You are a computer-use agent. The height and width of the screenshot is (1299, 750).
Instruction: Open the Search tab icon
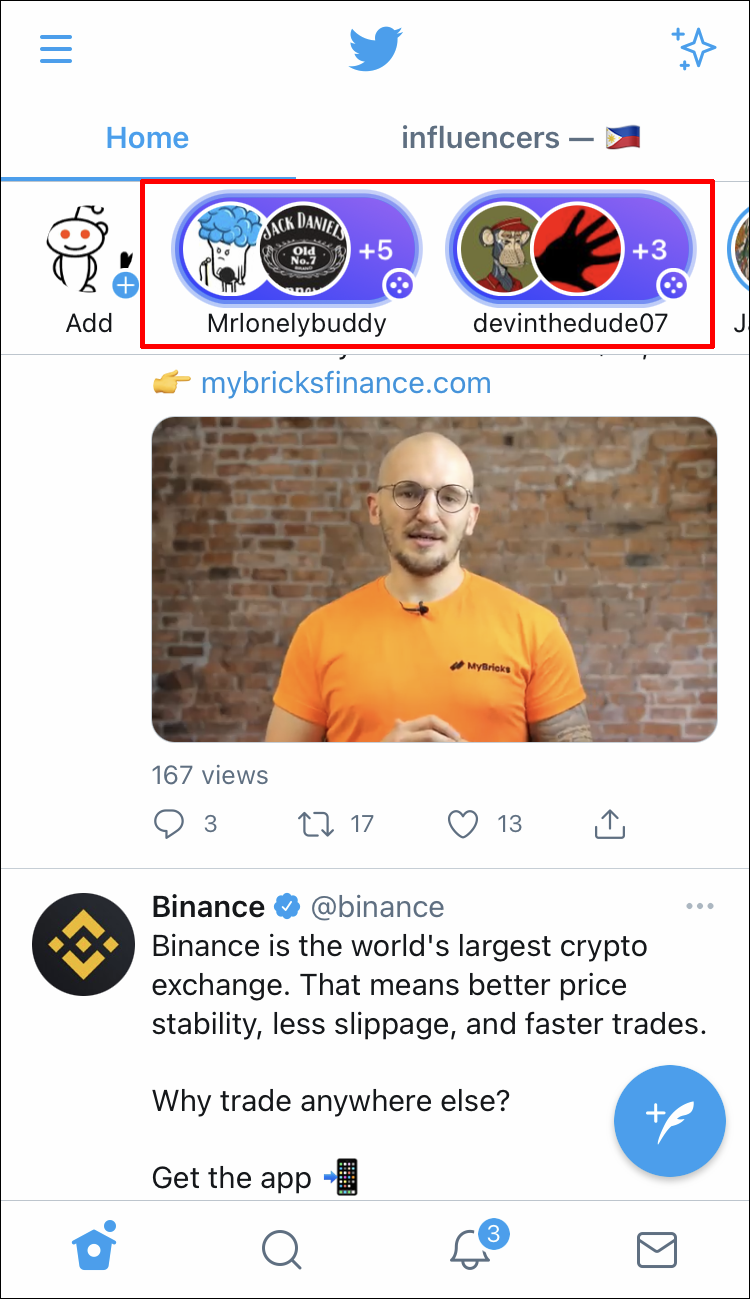tap(281, 1249)
